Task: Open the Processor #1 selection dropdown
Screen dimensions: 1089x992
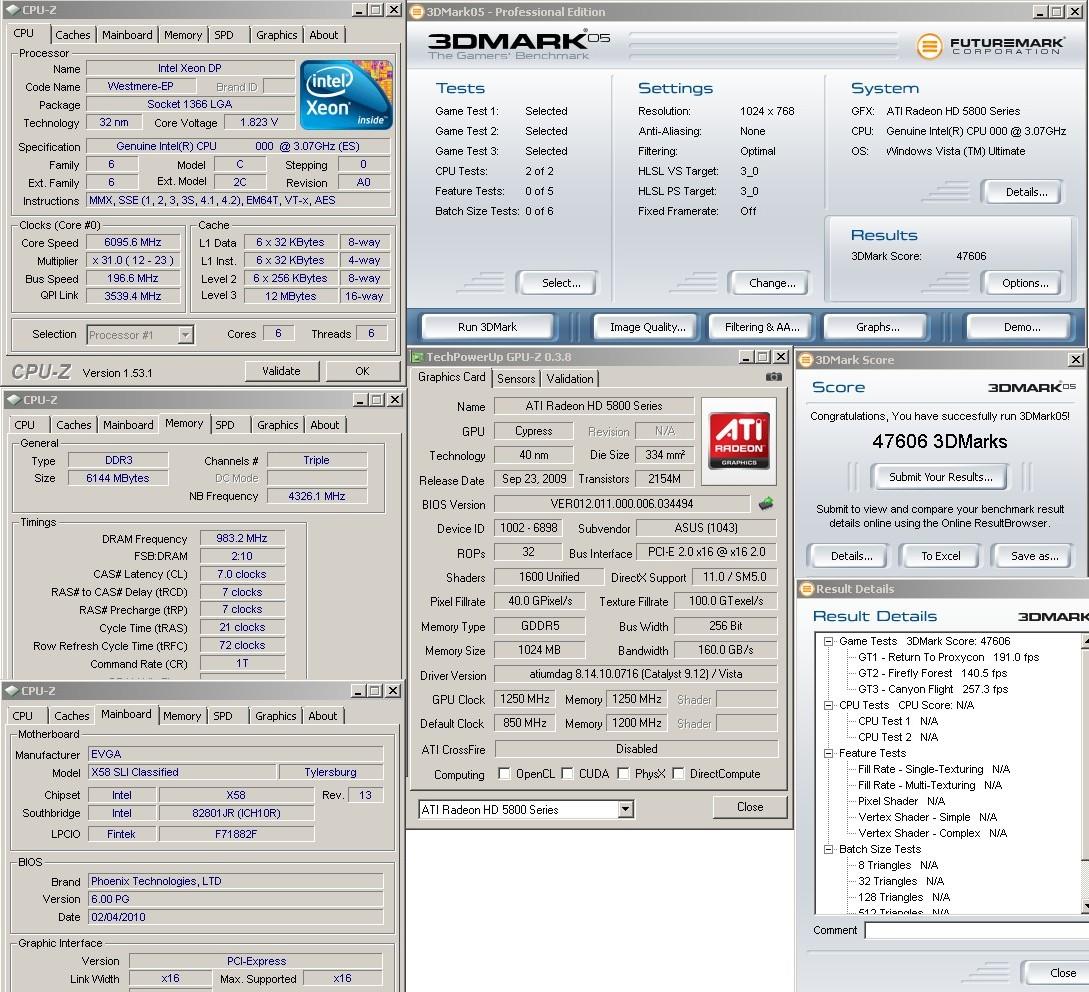Action: [185, 335]
